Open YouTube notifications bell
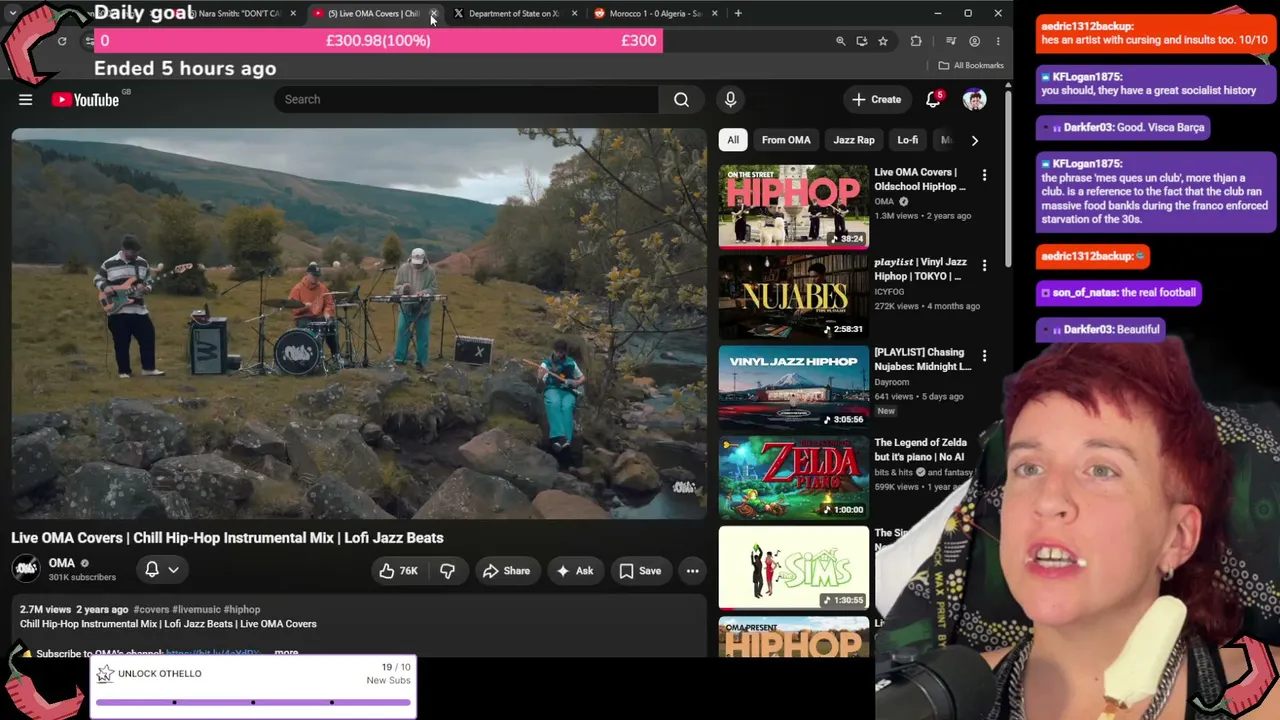The image size is (1280, 720). point(933,99)
